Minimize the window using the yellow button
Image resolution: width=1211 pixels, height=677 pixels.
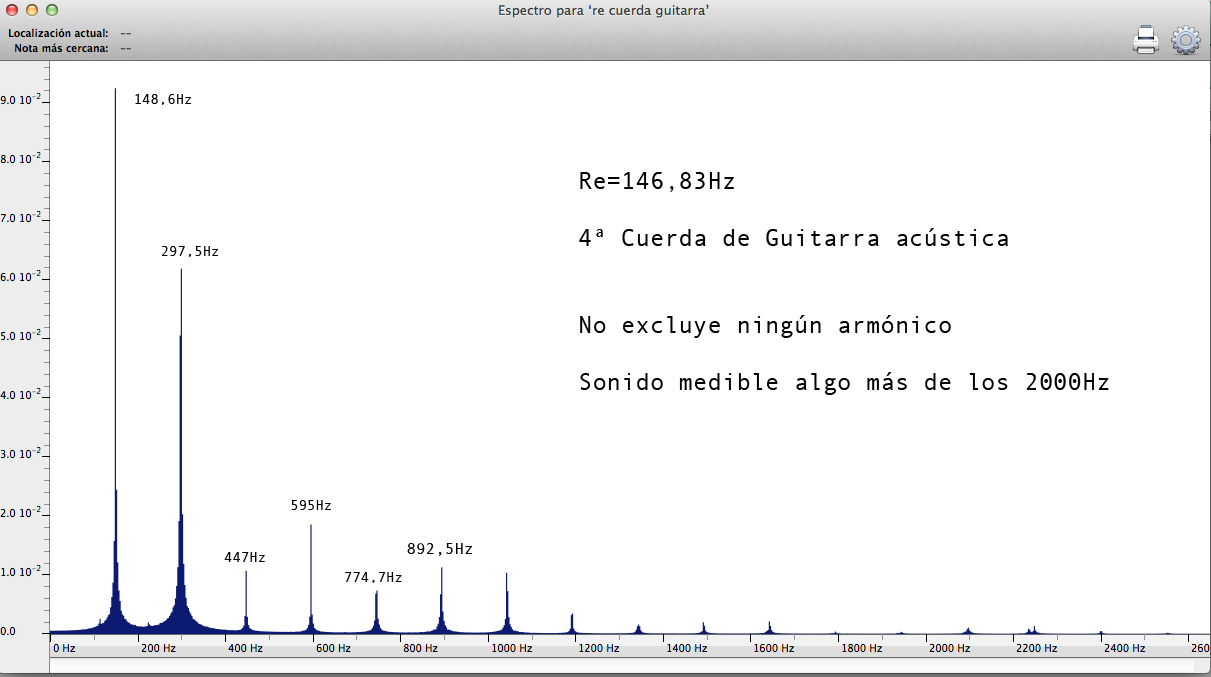31,10
